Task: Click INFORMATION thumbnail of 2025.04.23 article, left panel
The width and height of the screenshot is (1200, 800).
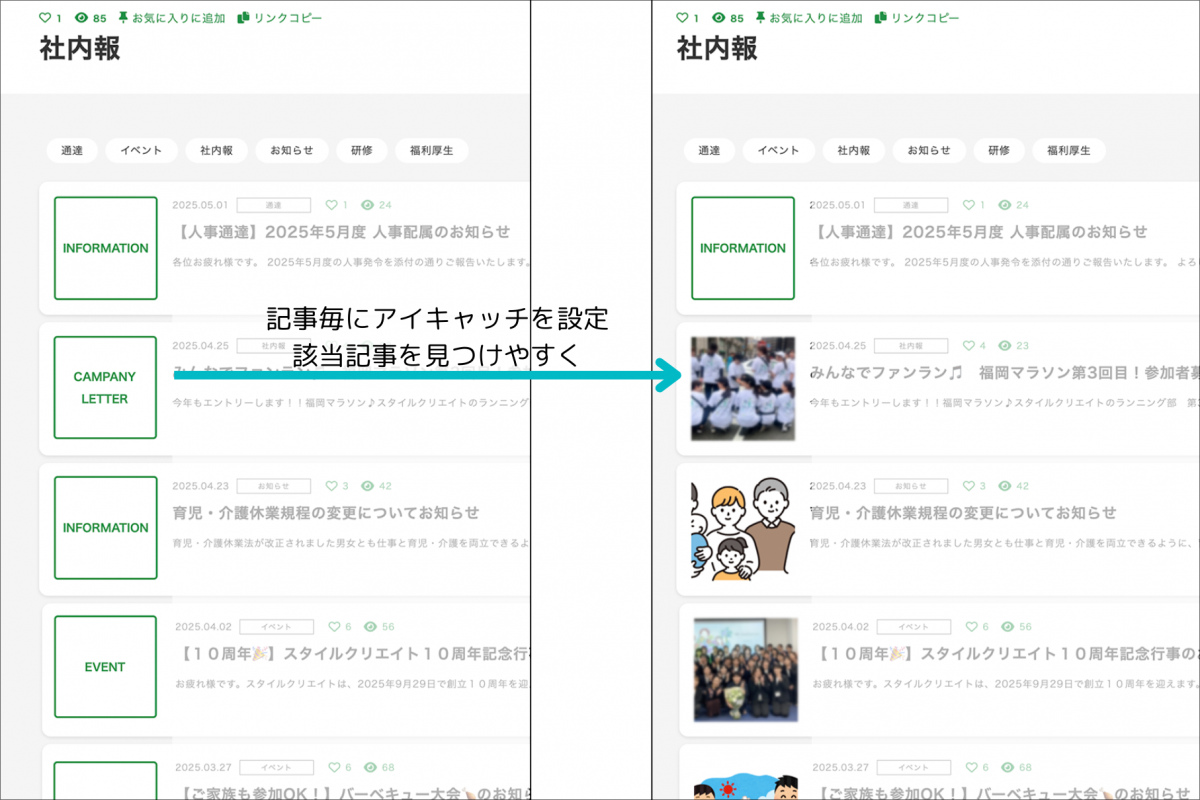Action: (105, 528)
